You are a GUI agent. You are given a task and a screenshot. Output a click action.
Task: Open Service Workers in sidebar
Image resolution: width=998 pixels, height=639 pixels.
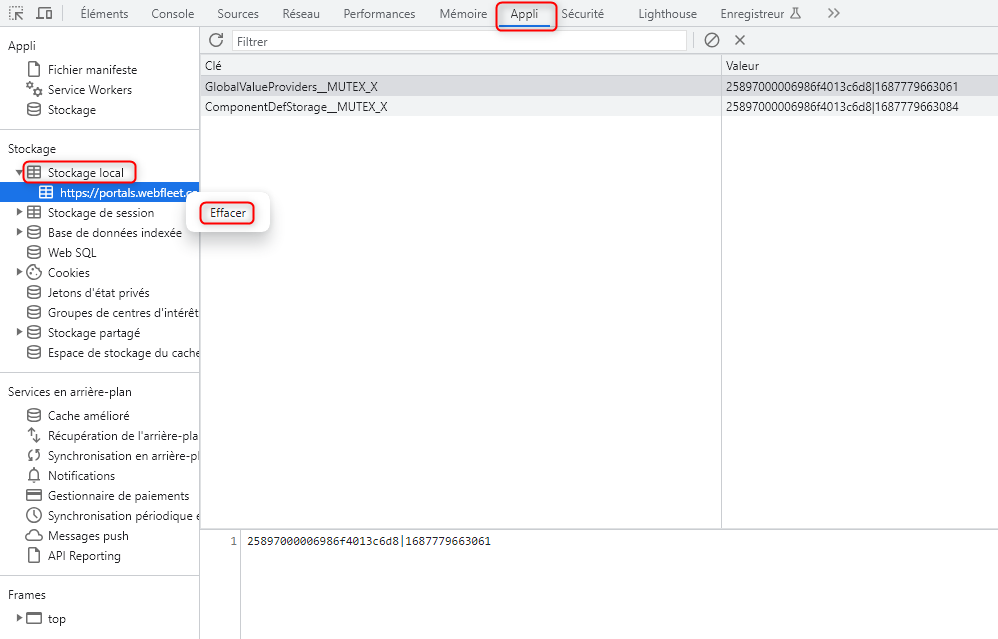pos(89,90)
